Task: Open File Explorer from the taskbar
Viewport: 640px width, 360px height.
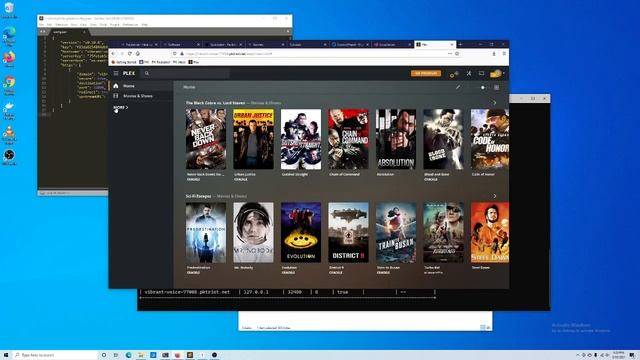Action: click(x=141, y=355)
